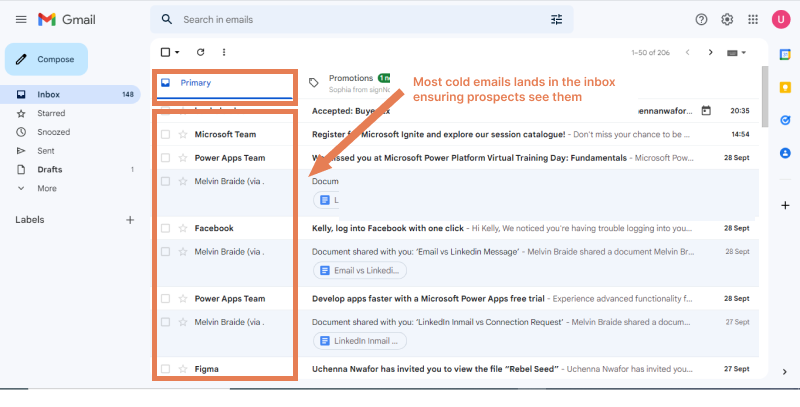This screenshot has width=800, height=407.
Task: Open Settings gear icon
Action: pos(727,20)
